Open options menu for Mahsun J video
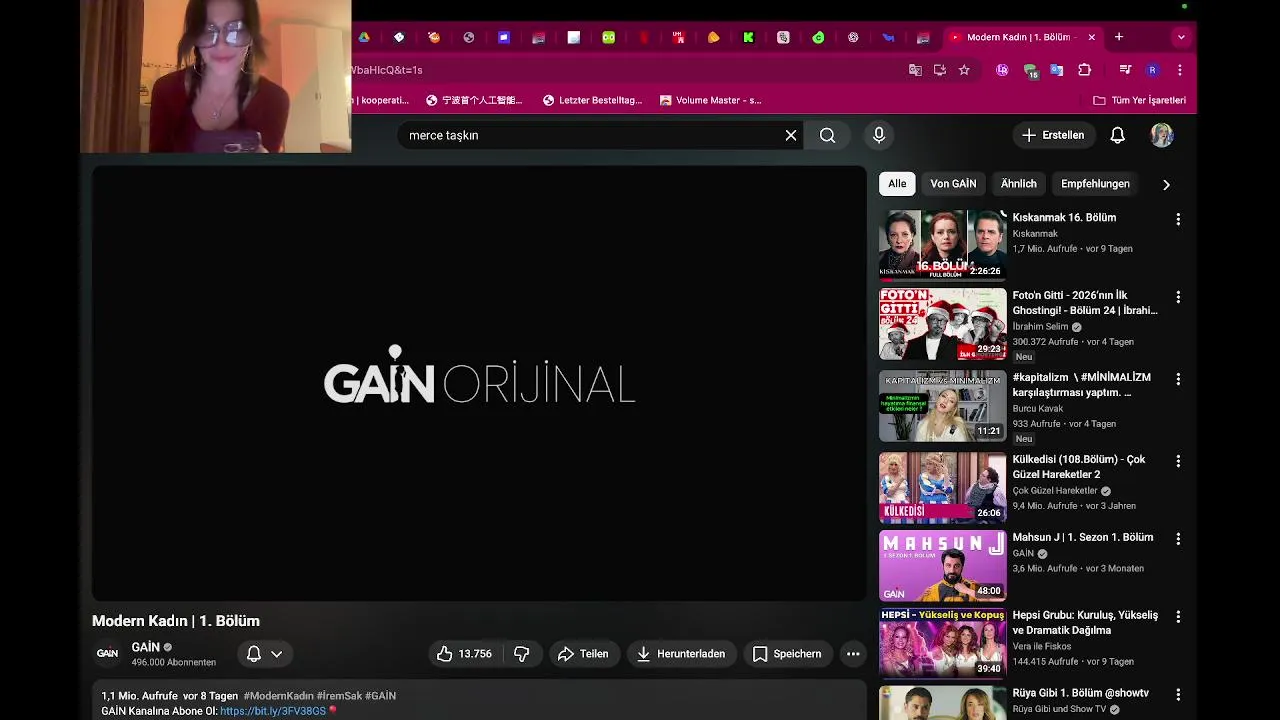 point(1178,539)
